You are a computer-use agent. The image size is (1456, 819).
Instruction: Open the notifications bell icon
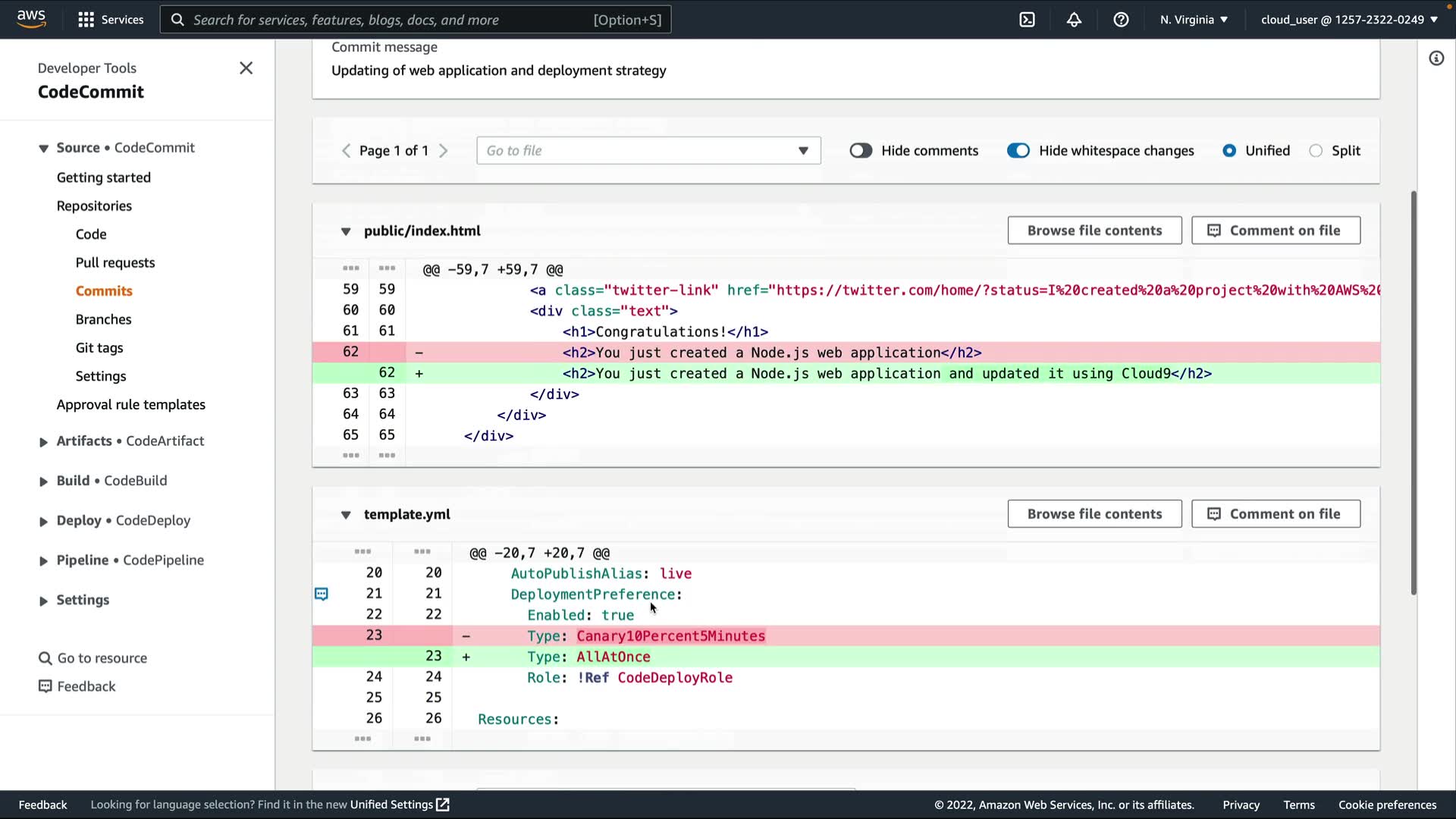(x=1074, y=20)
